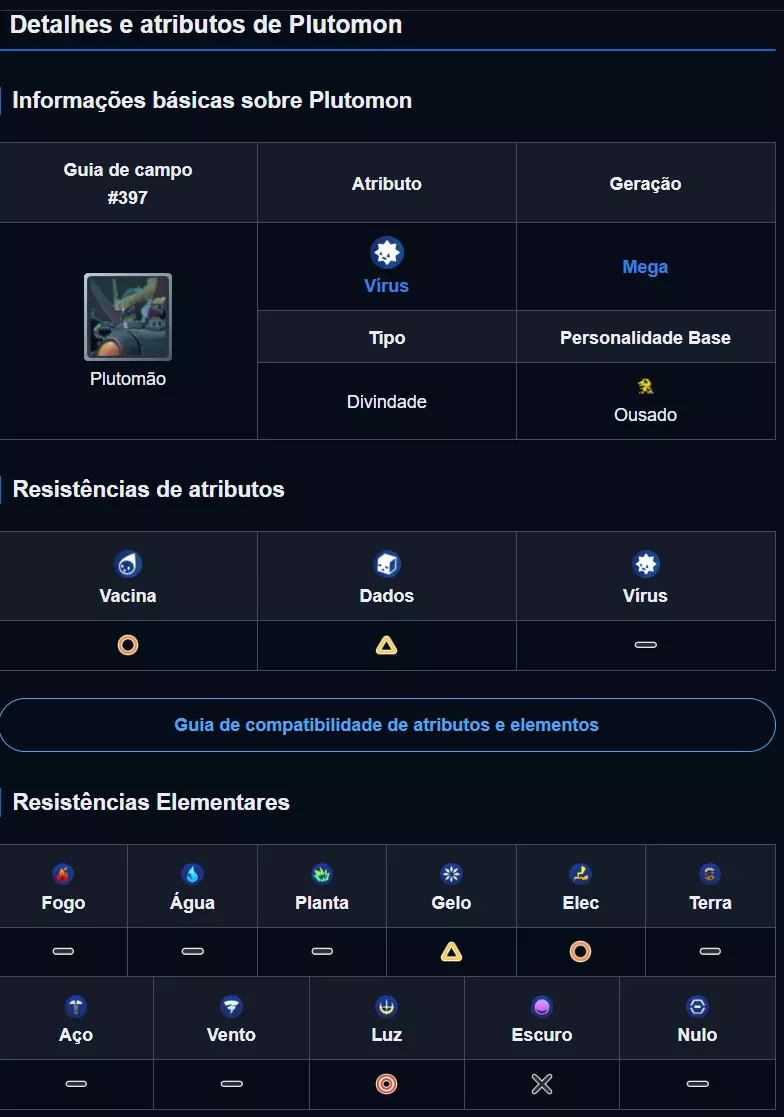Image resolution: width=784 pixels, height=1117 pixels.
Task: Click the Elec element icon
Action: click(x=580, y=874)
